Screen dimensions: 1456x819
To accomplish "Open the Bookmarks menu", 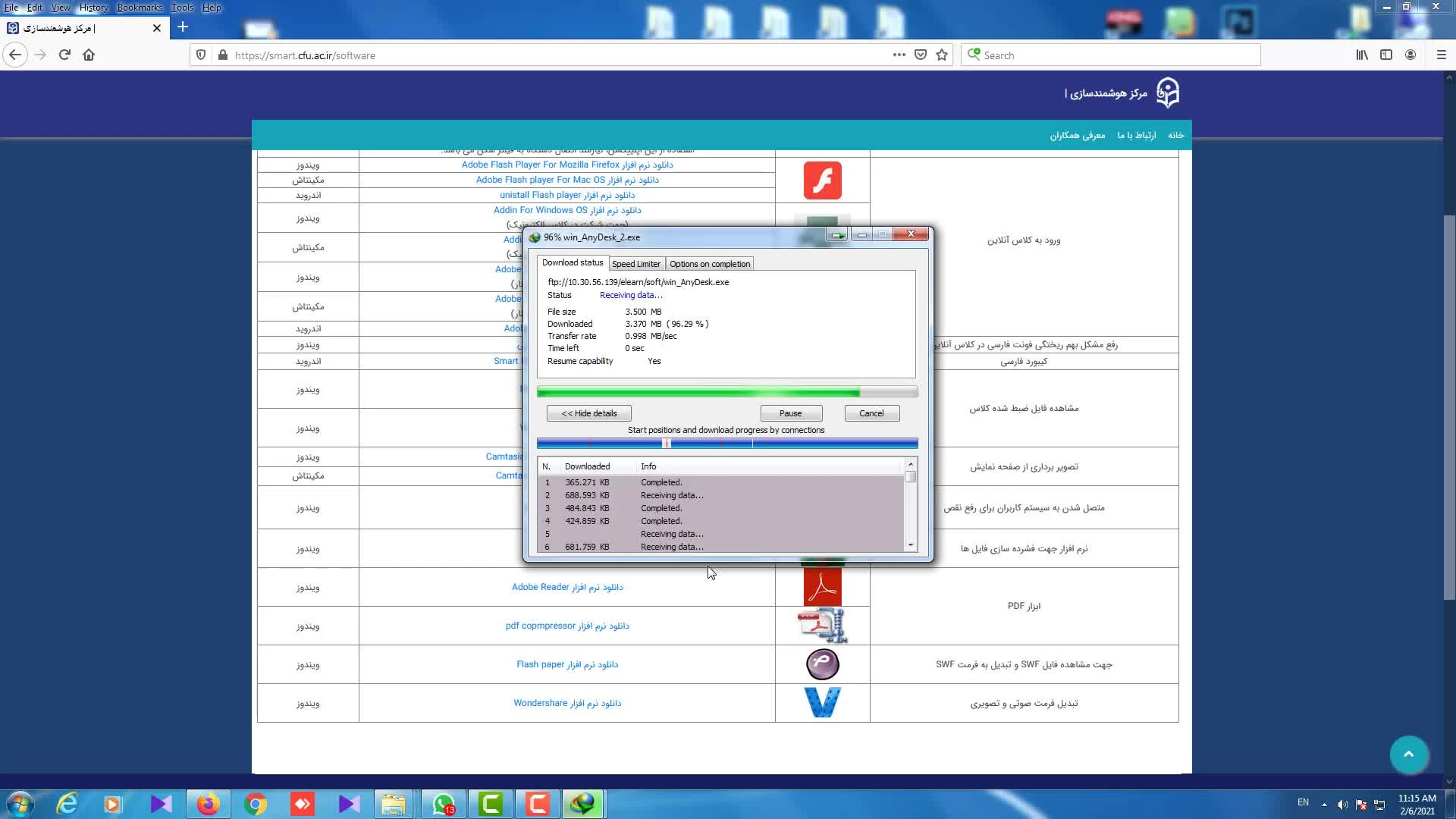I will pos(139,8).
